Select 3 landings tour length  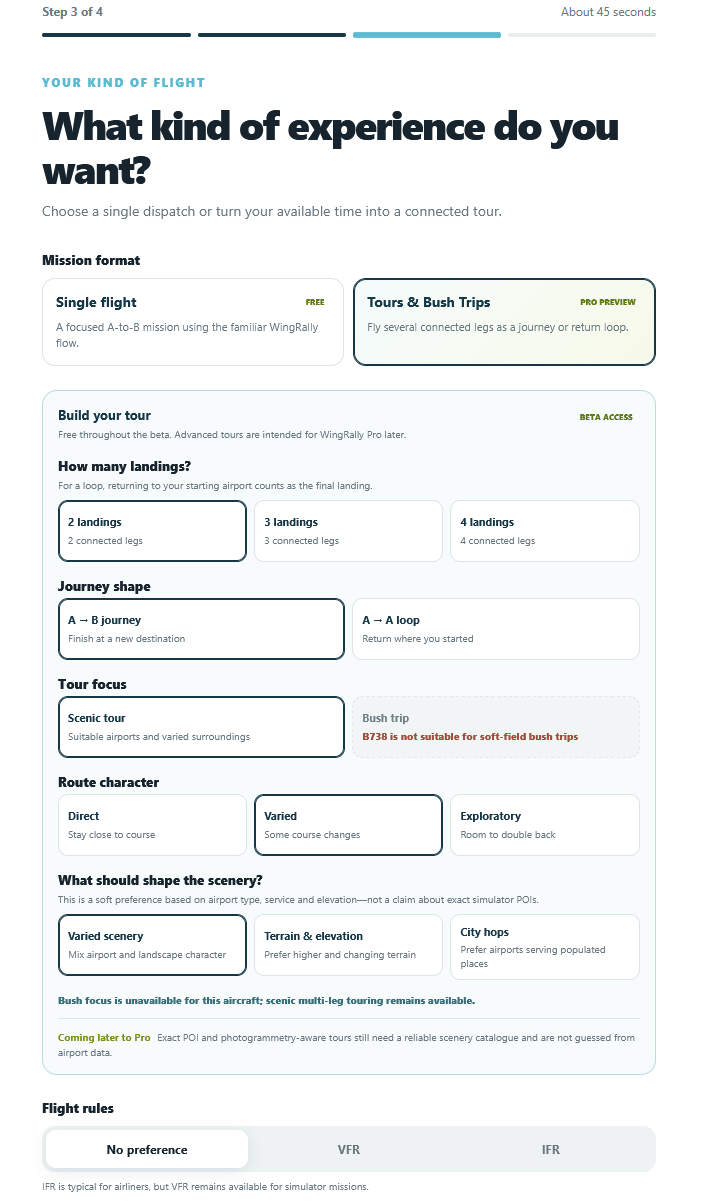coord(348,531)
